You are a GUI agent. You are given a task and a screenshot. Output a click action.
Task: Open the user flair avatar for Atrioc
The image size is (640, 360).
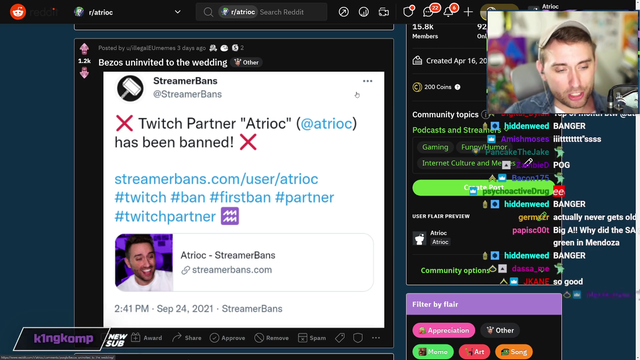[x=419, y=238]
